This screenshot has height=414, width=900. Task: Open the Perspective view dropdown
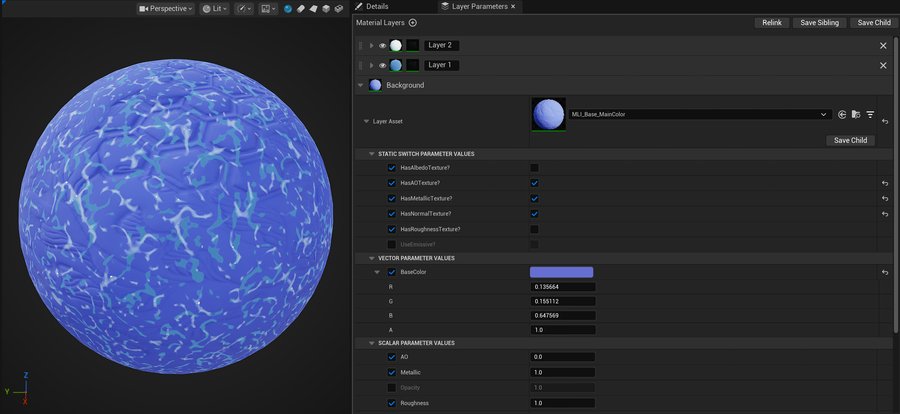(166, 8)
